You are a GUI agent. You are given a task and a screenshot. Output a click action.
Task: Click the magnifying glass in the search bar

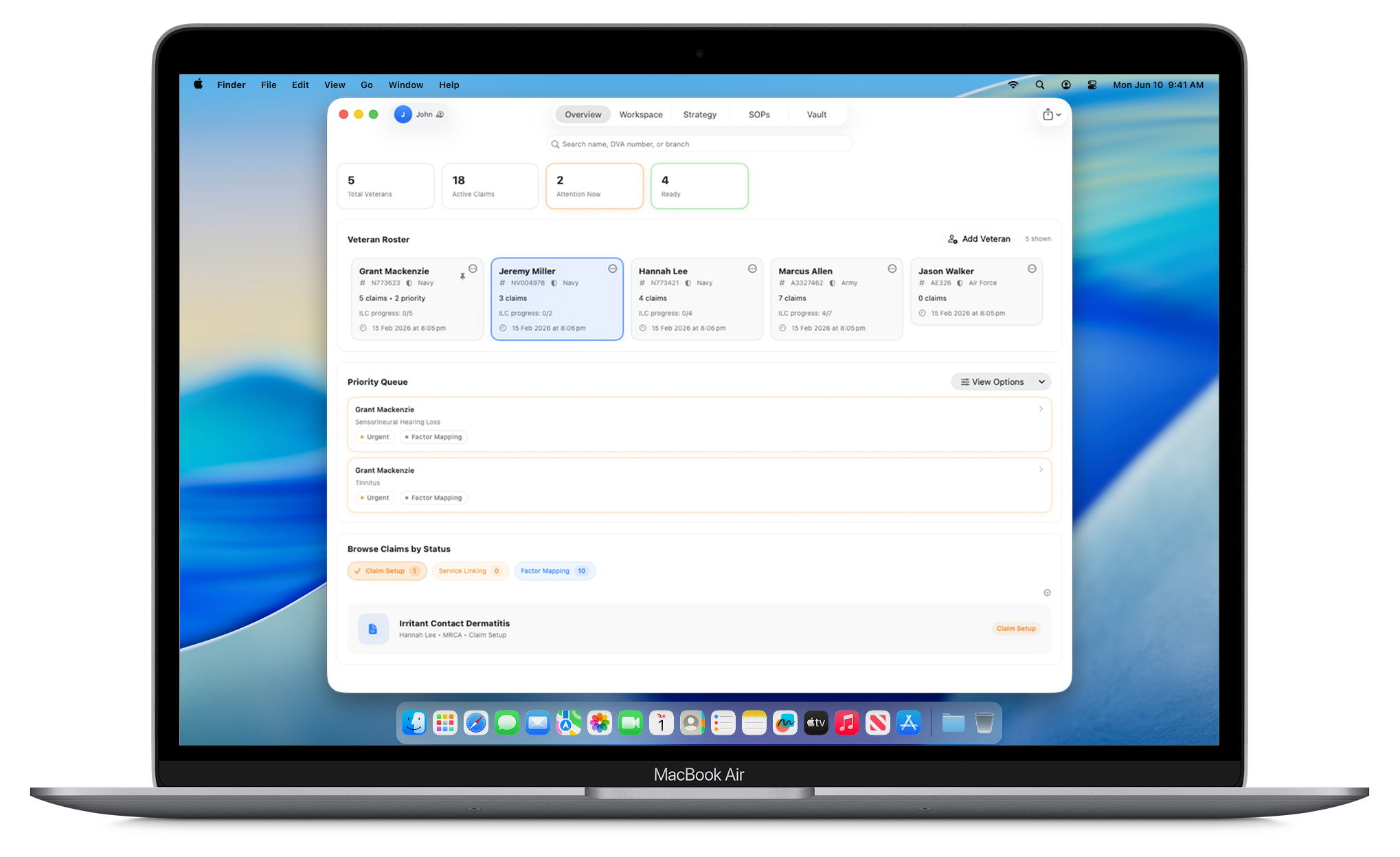pos(555,144)
